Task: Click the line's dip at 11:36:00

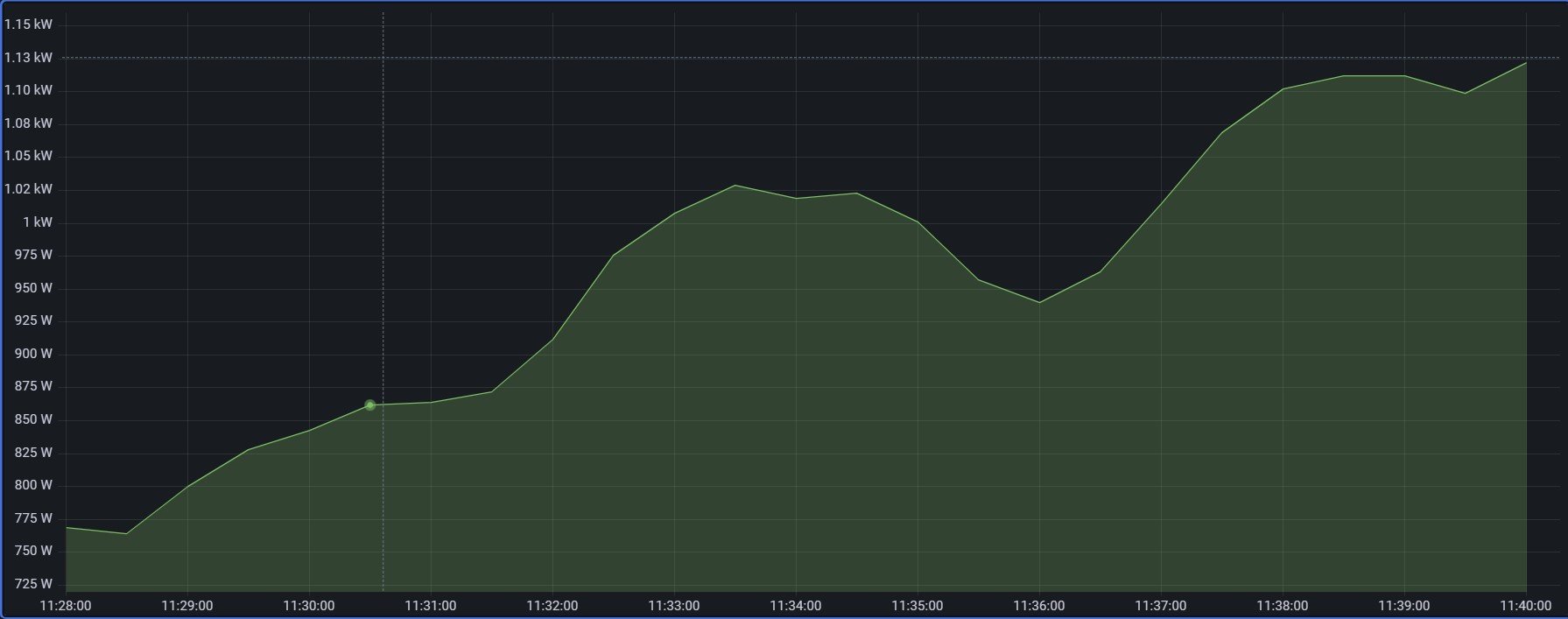Action: click(x=1039, y=303)
